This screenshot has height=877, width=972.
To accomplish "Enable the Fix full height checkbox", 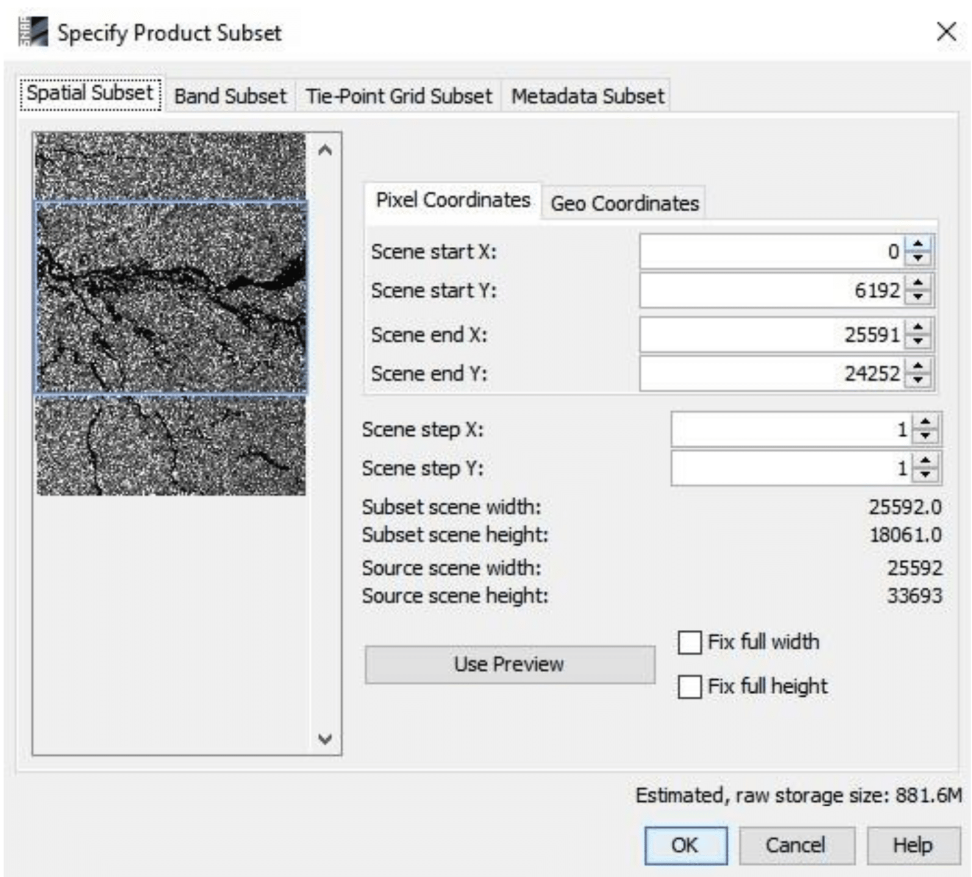I will [x=689, y=687].
